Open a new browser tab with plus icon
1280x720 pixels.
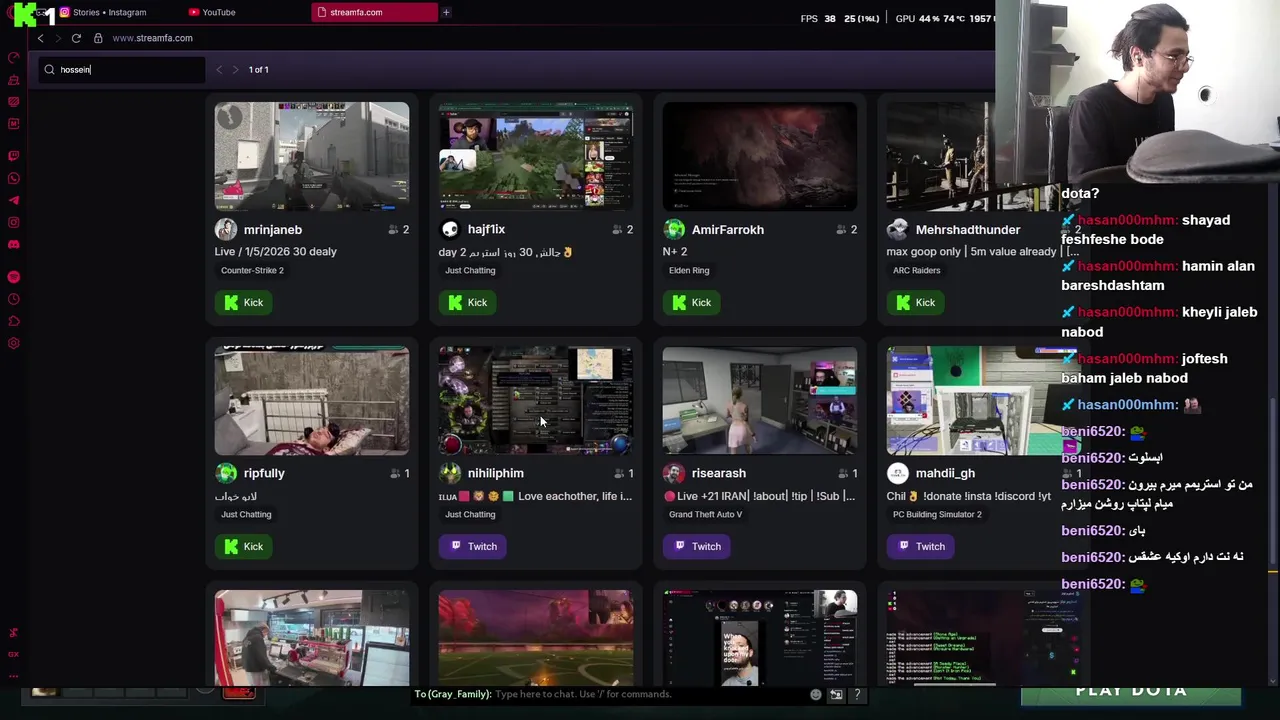click(x=446, y=12)
